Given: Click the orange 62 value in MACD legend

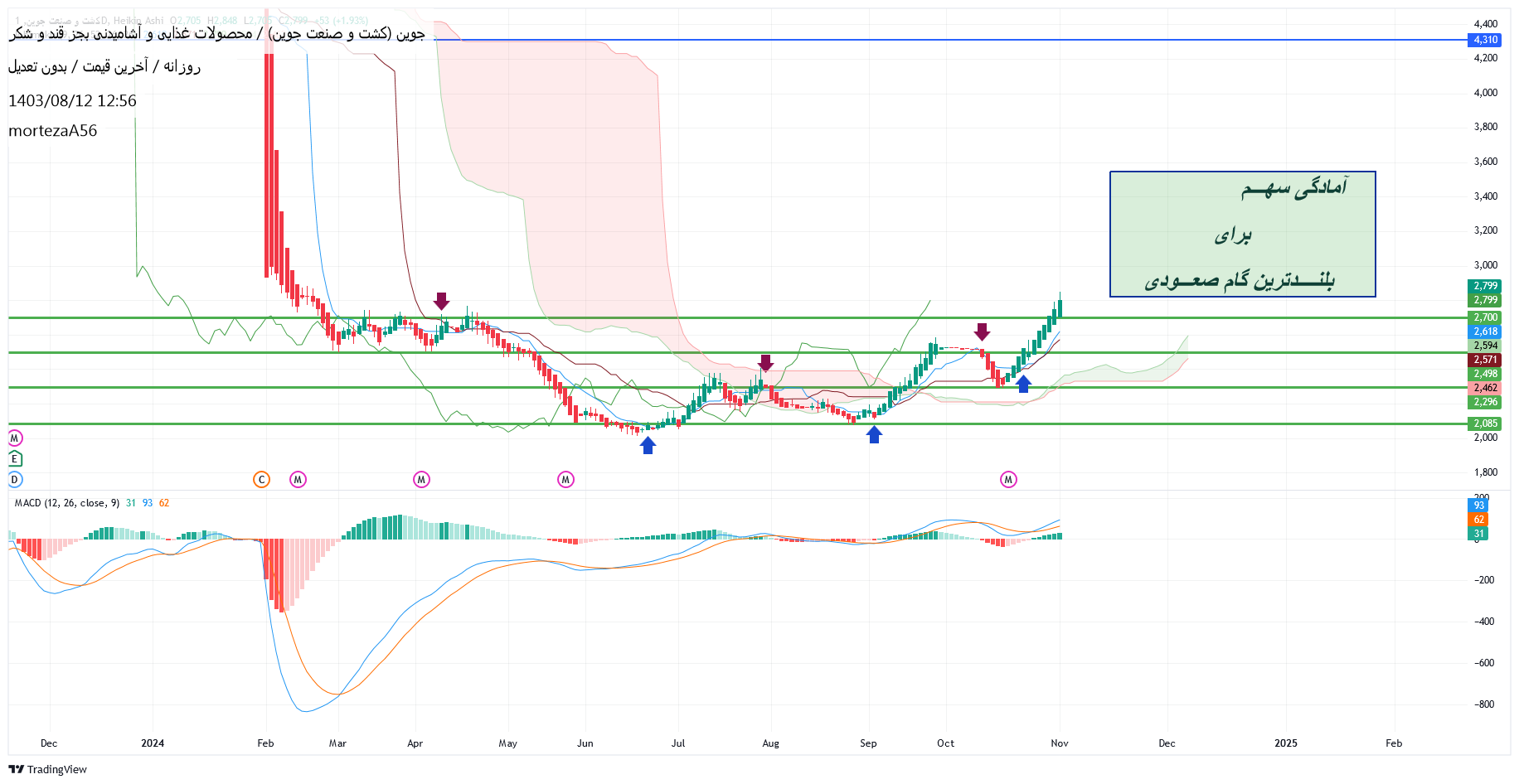Looking at the screenshot, I should pyautogui.click(x=164, y=503).
